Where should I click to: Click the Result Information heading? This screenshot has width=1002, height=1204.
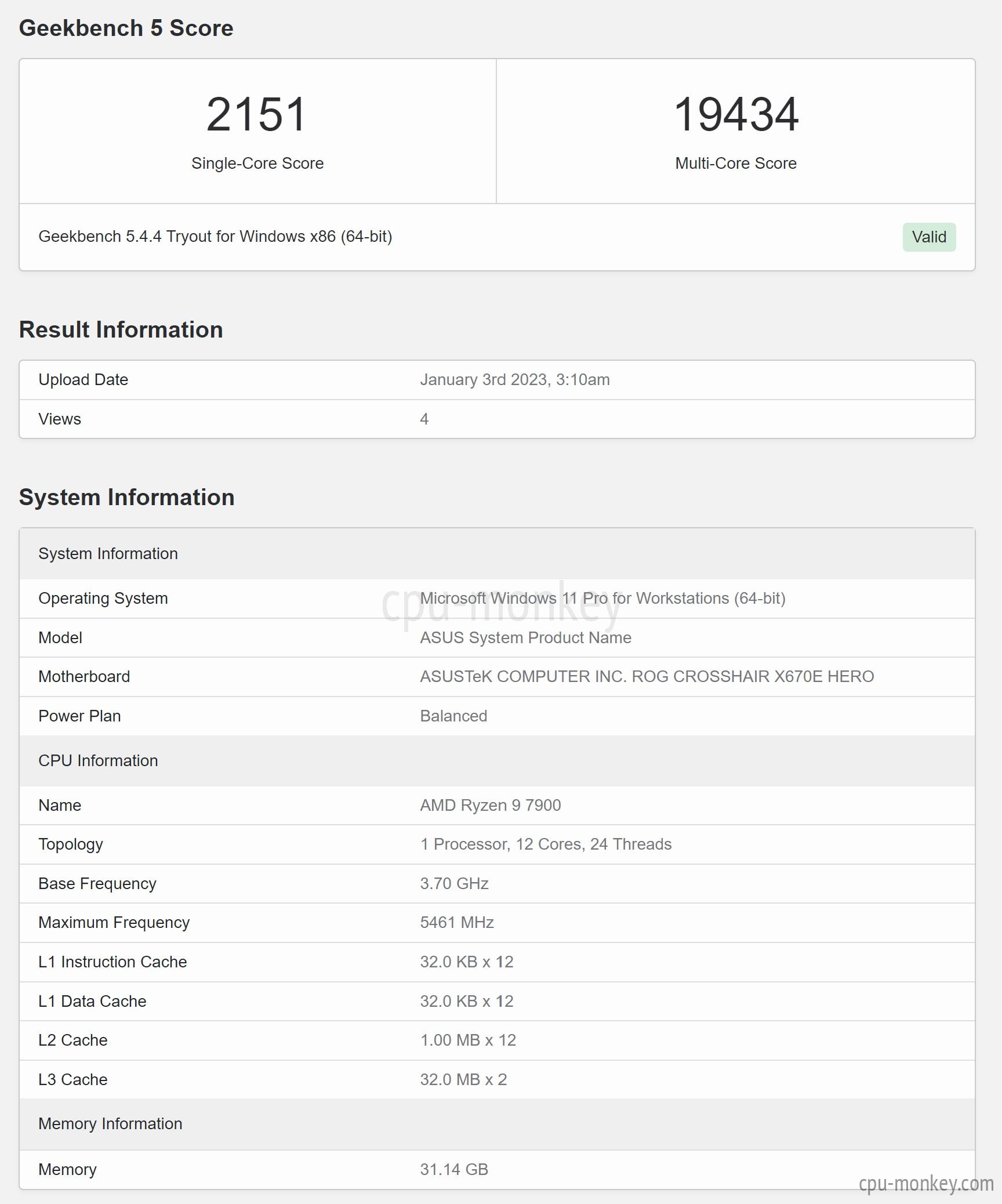[121, 329]
